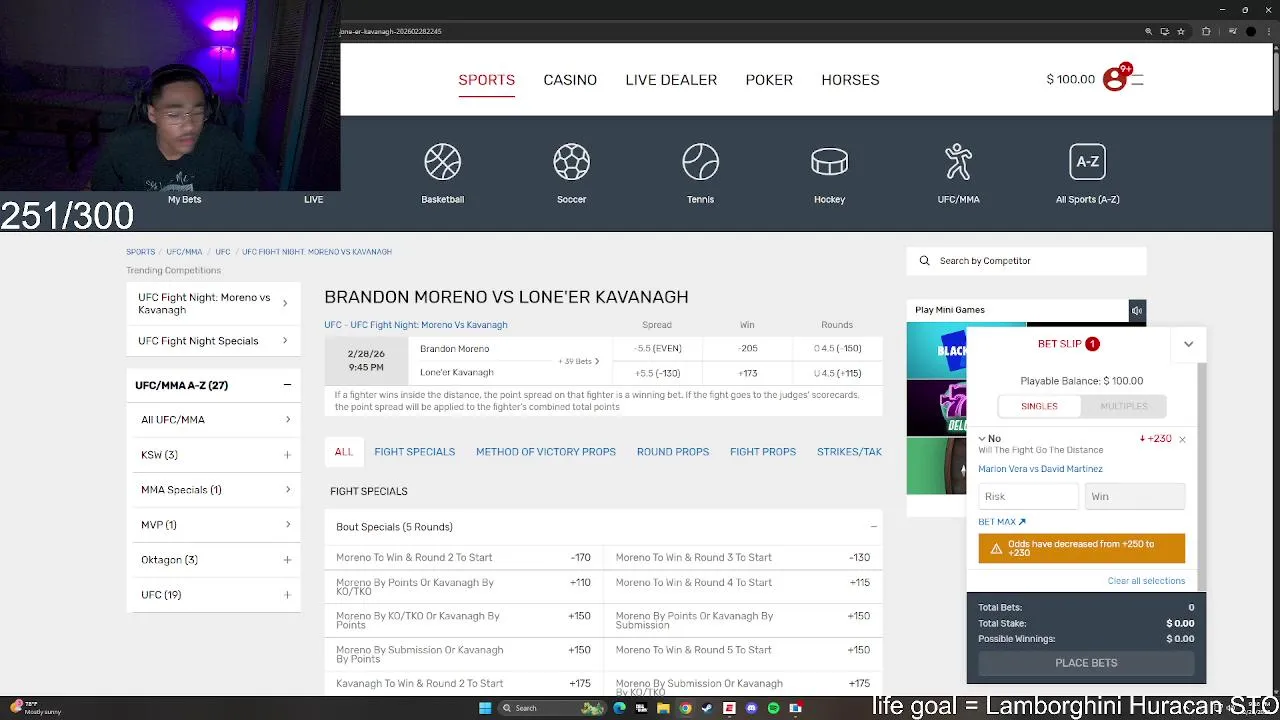
Task: Switch to HORSES tab
Action: [850, 80]
